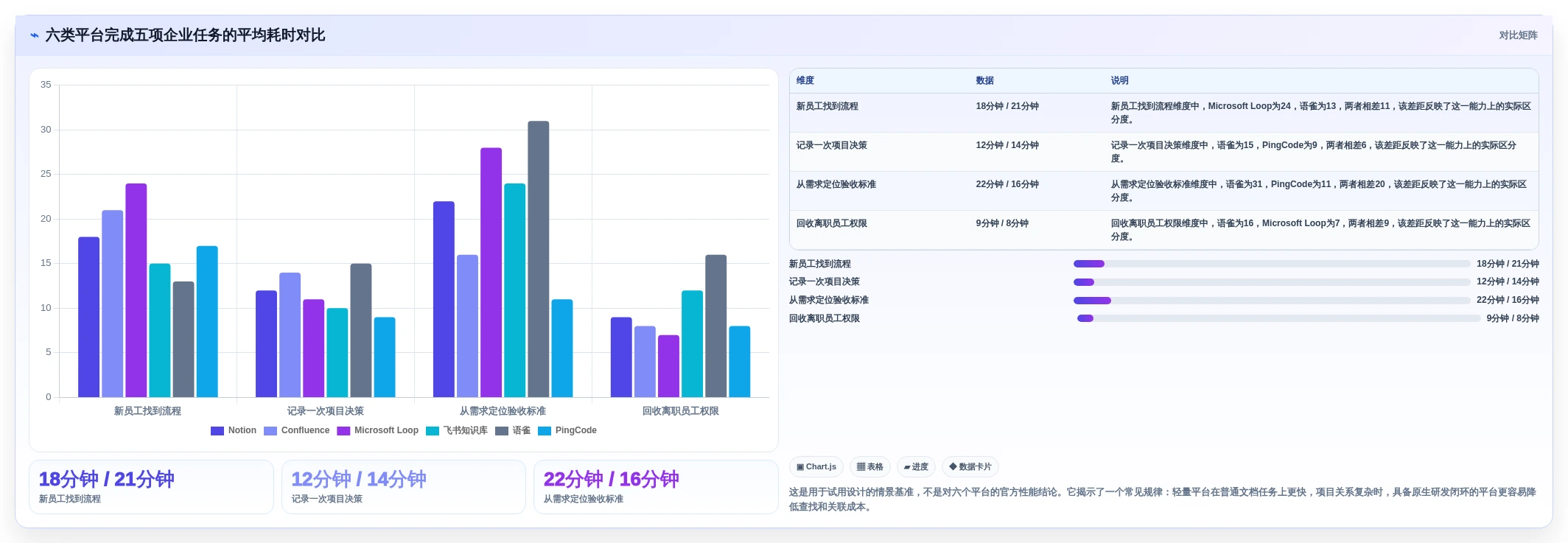Open the 18分钟 / 21分钟 summary card
Screen dimensions: 1568x543
tap(151, 487)
